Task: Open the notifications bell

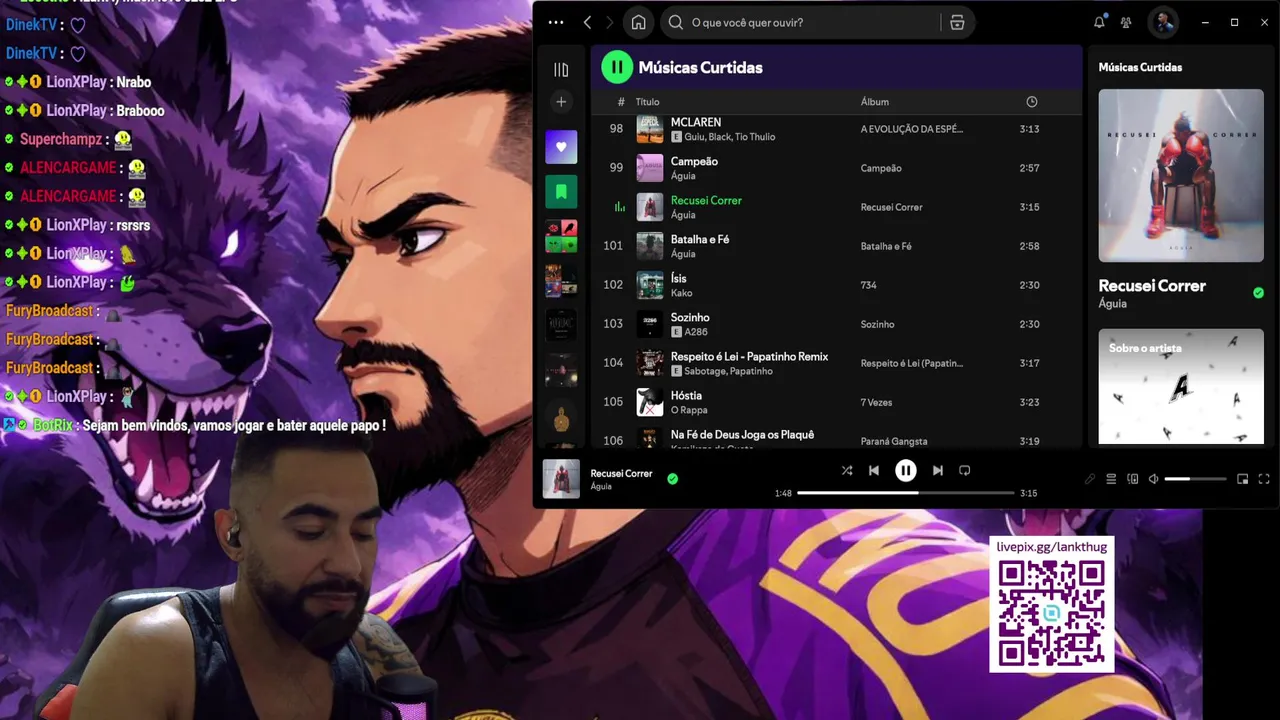Action: click(x=1099, y=22)
